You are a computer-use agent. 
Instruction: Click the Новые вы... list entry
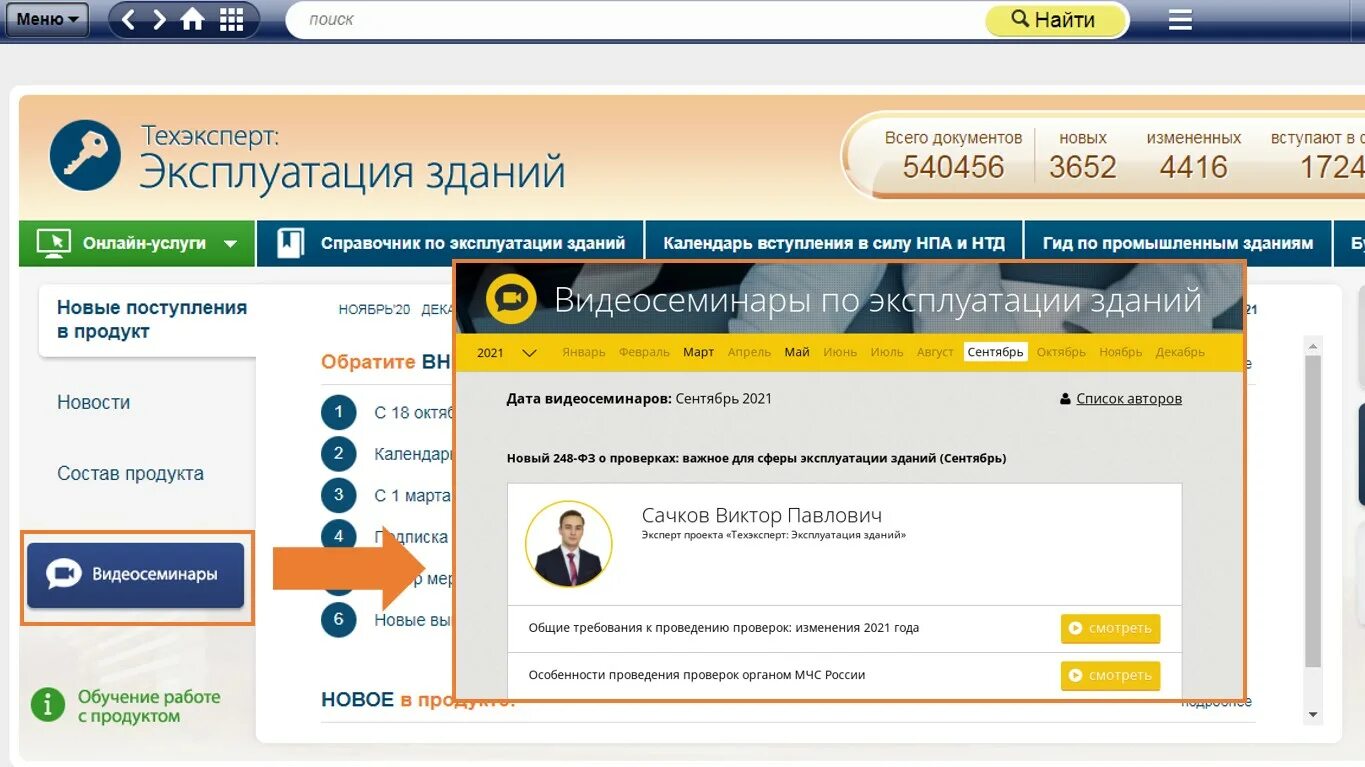(x=413, y=620)
